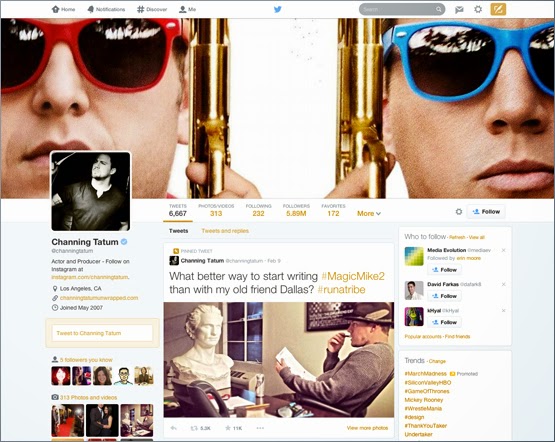The width and height of the screenshot is (555, 442).
Task: Open the profile gear menu beside Follow
Action: (x=459, y=212)
